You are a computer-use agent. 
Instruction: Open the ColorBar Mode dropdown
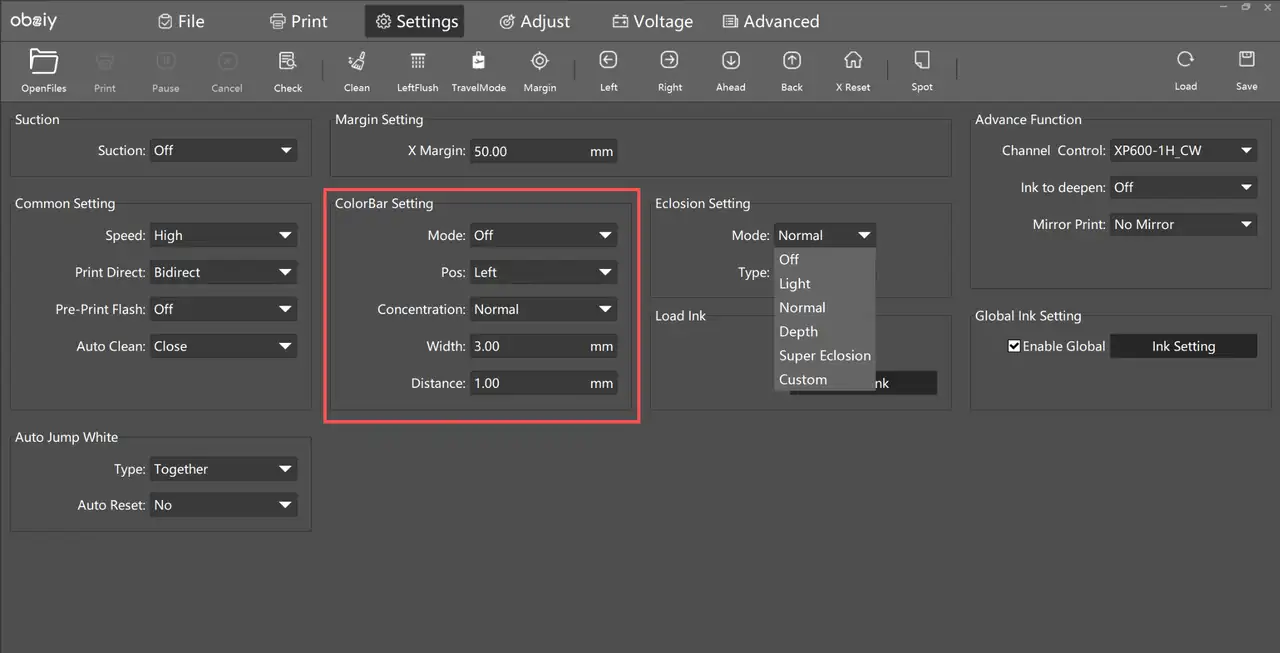pos(543,236)
